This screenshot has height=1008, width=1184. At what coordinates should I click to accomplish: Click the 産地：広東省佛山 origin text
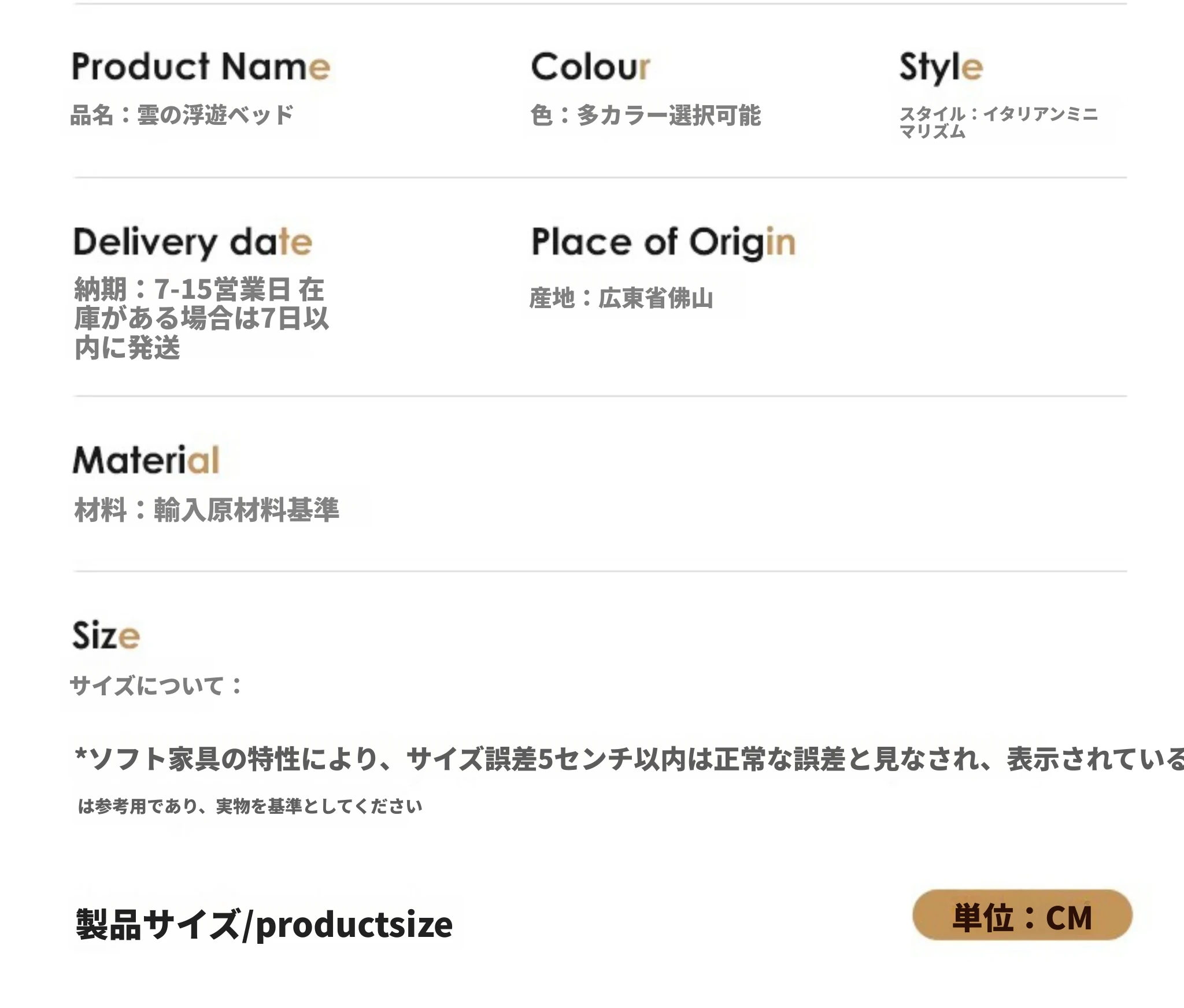[x=621, y=298]
